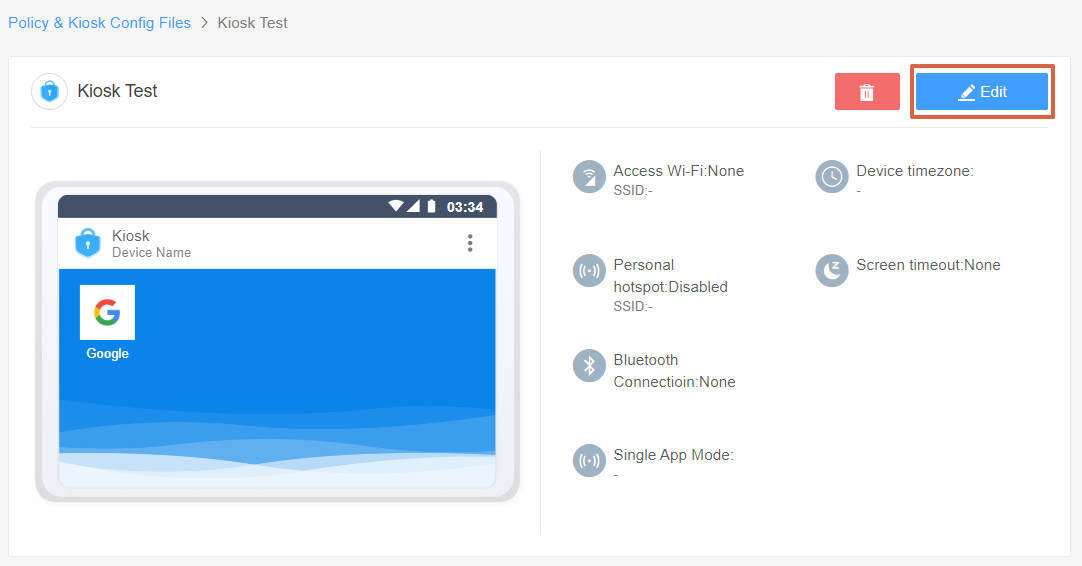Click the SSID:- text under Personal hotspot

633,306
